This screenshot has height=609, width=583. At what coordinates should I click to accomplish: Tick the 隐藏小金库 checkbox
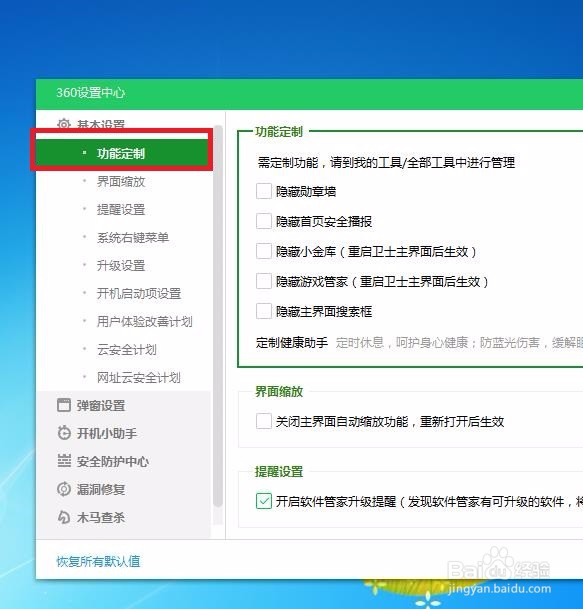[x=264, y=251]
